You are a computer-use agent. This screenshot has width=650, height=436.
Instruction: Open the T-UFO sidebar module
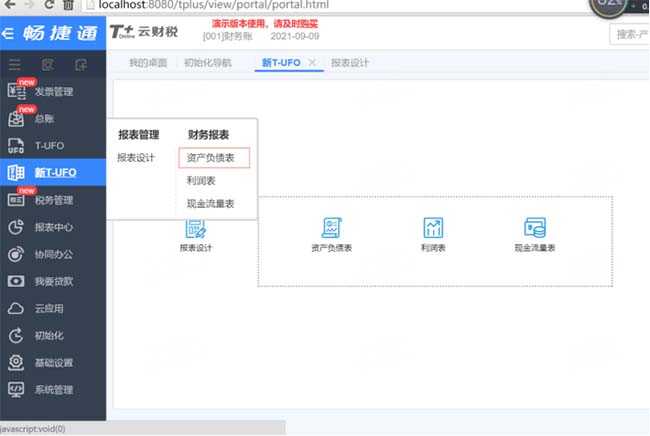click(49, 146)
